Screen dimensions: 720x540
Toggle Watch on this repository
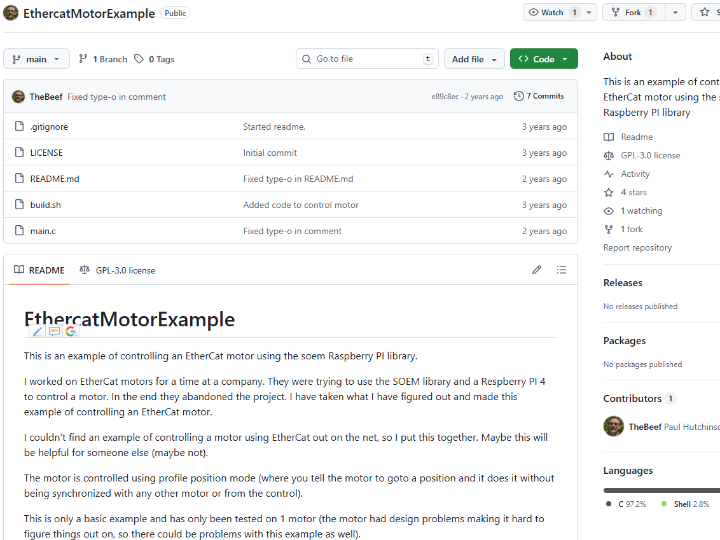(551, 13)
